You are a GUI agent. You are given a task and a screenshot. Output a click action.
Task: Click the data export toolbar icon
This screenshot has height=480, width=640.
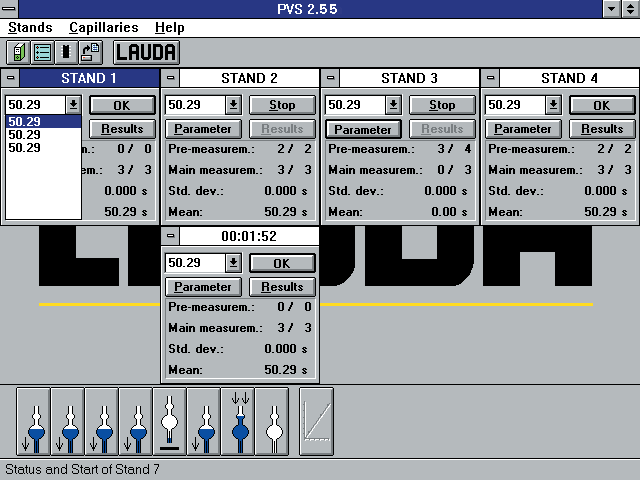pyautogui.click(x=90, y=52)
